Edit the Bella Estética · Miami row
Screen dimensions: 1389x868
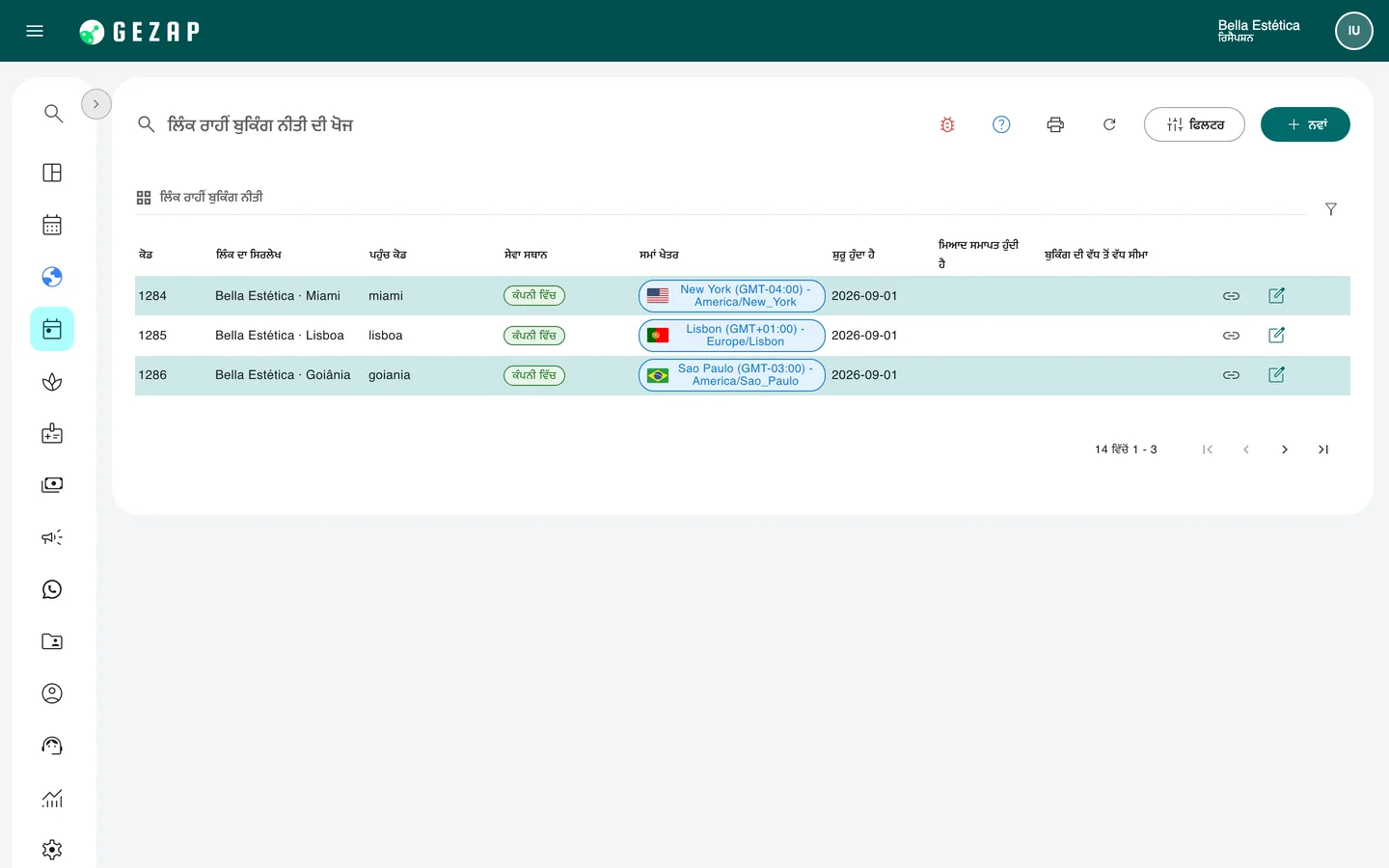(x=1276, y=295)
